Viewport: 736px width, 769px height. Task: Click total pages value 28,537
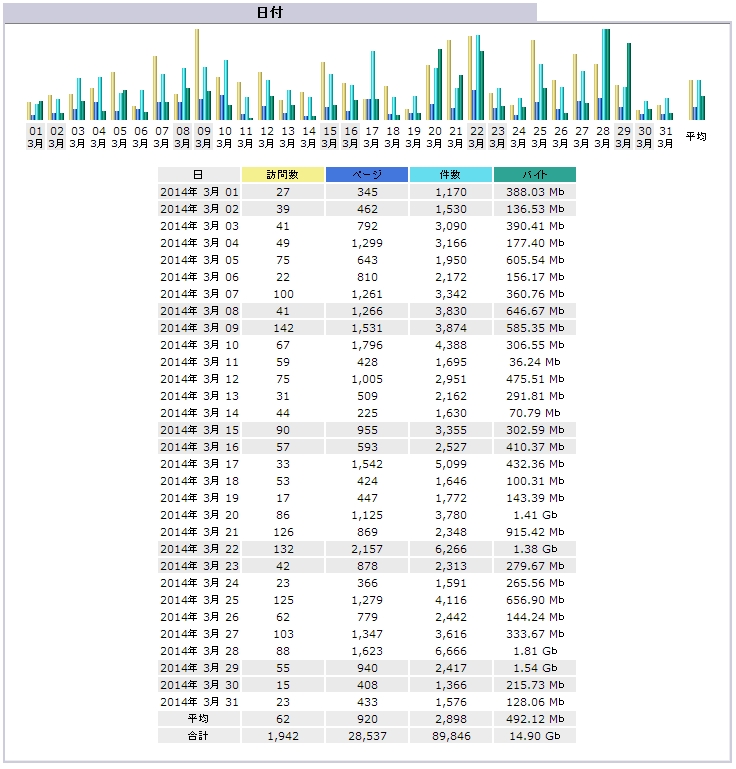pos(367,736)
